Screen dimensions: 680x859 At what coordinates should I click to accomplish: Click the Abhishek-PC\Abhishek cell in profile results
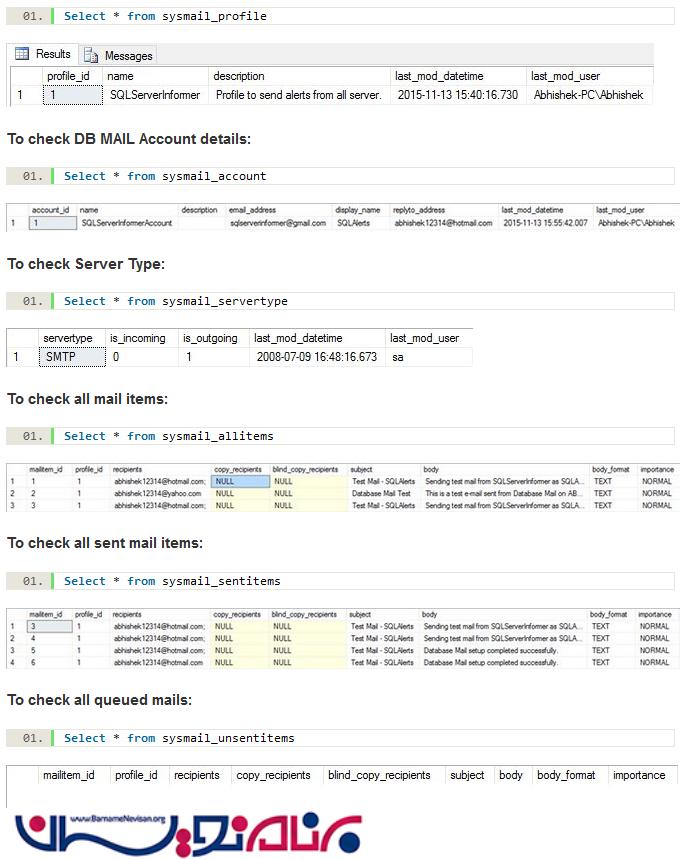point(589,95)
